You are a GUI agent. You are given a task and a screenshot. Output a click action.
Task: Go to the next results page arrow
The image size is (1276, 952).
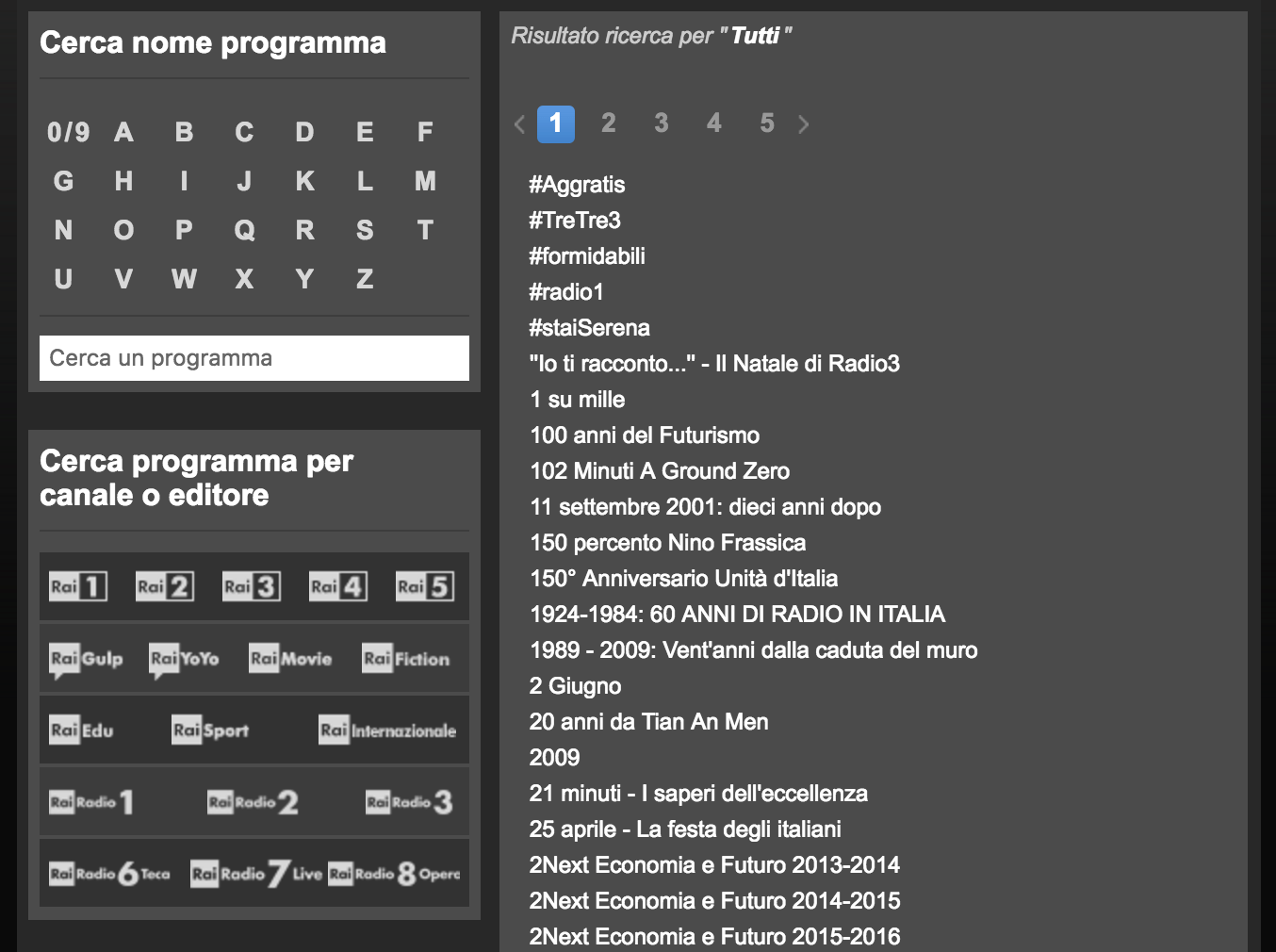804,124
